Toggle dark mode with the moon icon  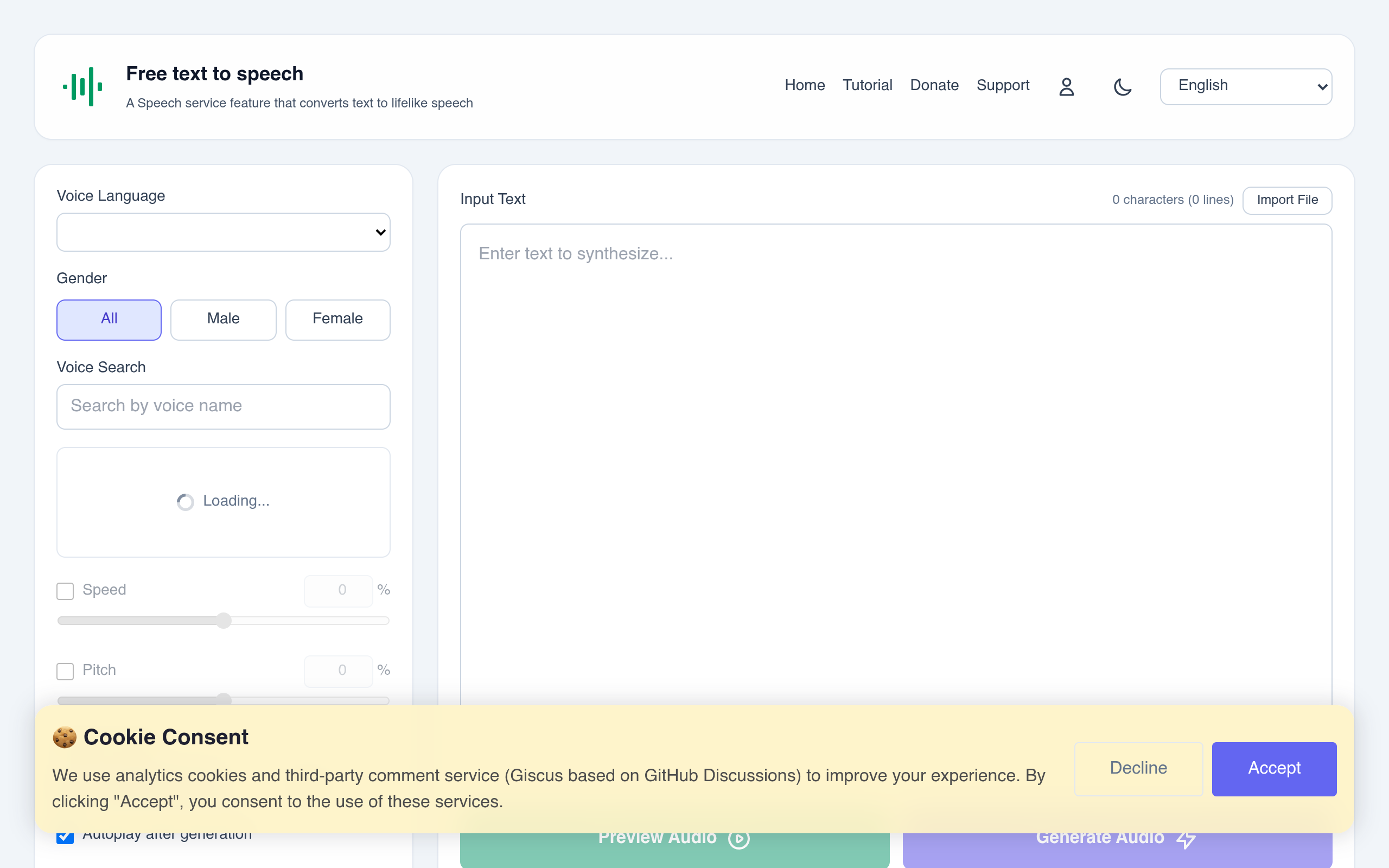coord(1122,87)
